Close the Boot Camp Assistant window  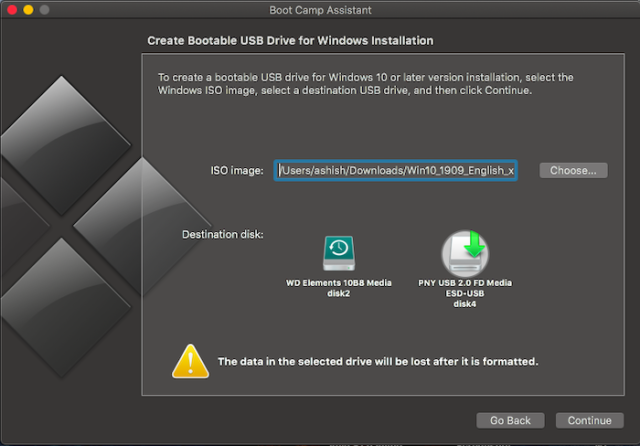click(x=11, y=9)
